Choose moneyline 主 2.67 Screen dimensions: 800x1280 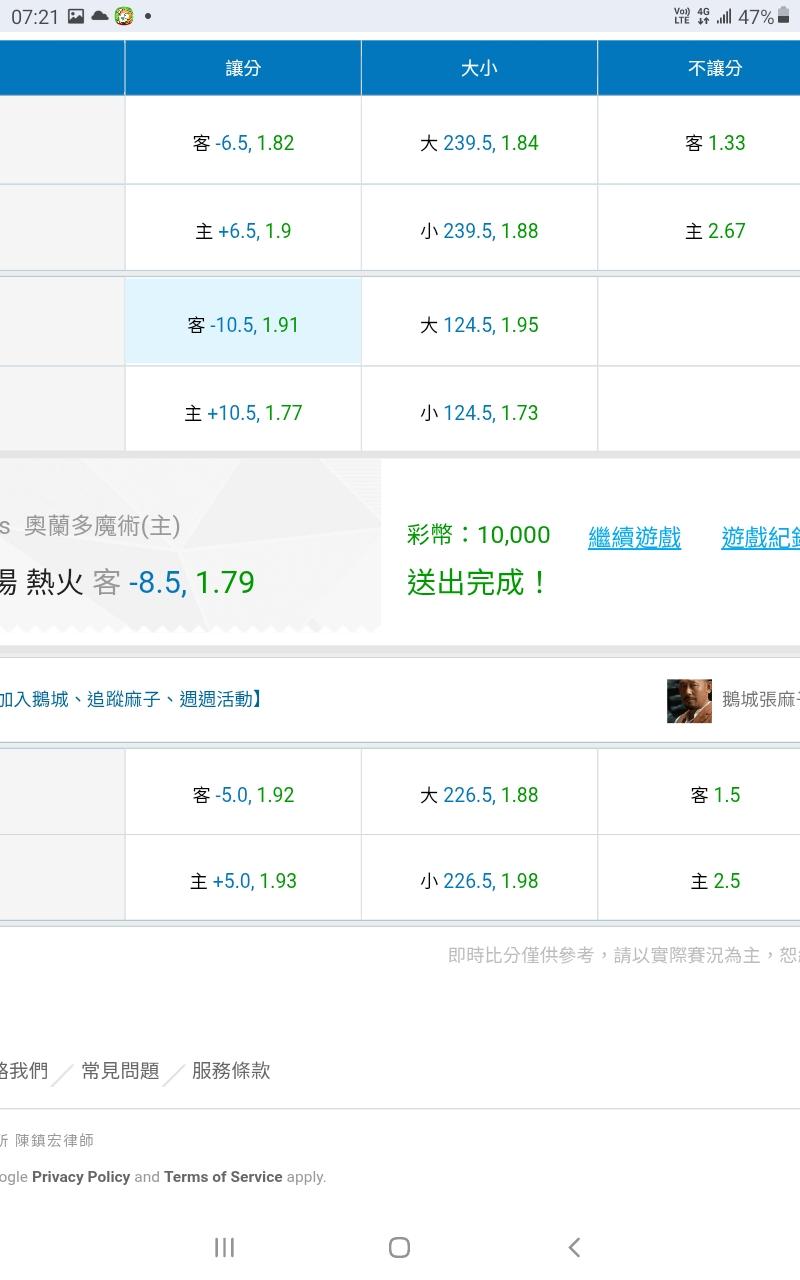(715, 231)
